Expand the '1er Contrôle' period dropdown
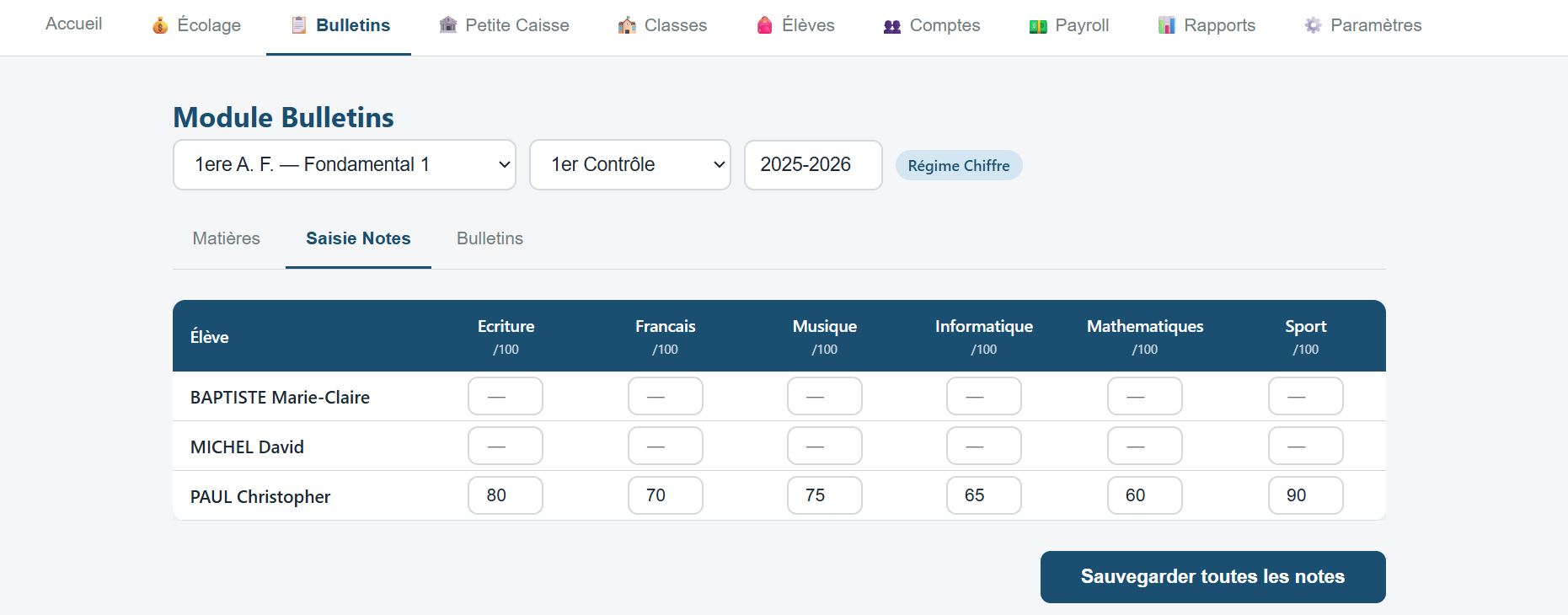 [x=630, y=164]
